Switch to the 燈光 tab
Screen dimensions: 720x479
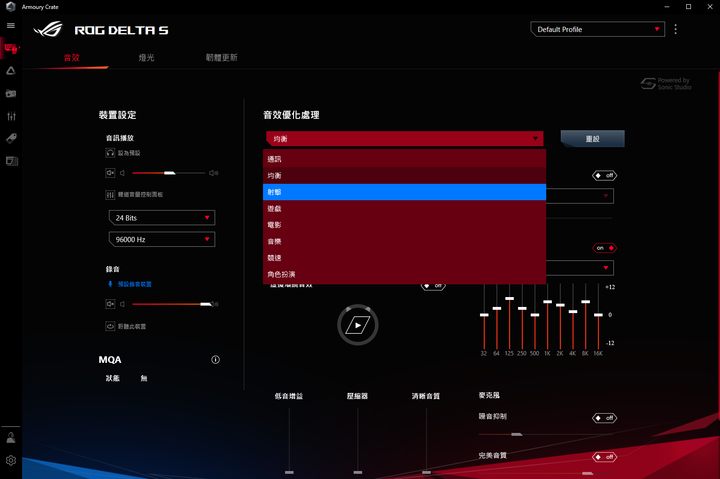click(146, 57)
